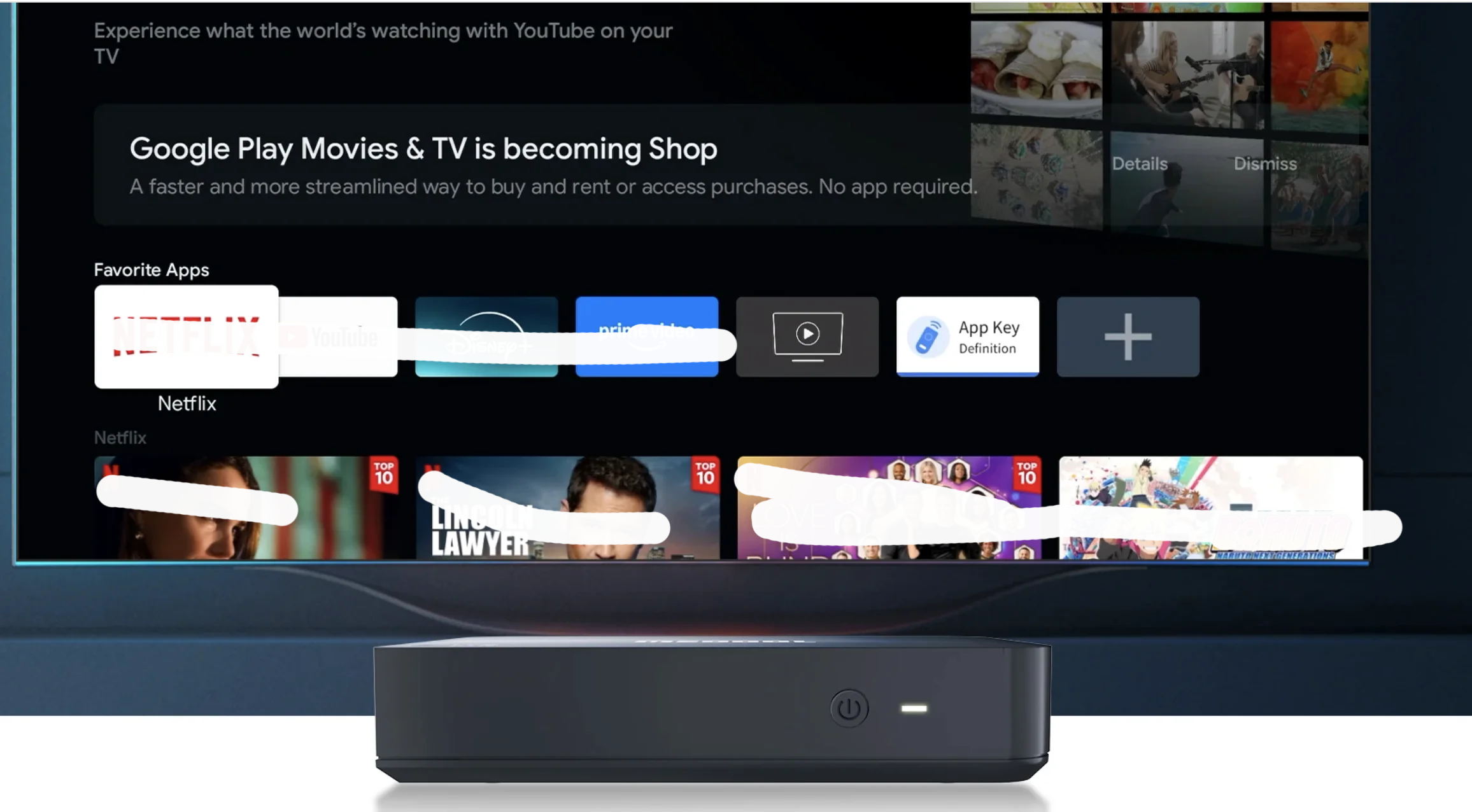Viewport: 1472px width, 812px height.
Task: Click Details for Google Play Movies notice
Action: 1140,163
